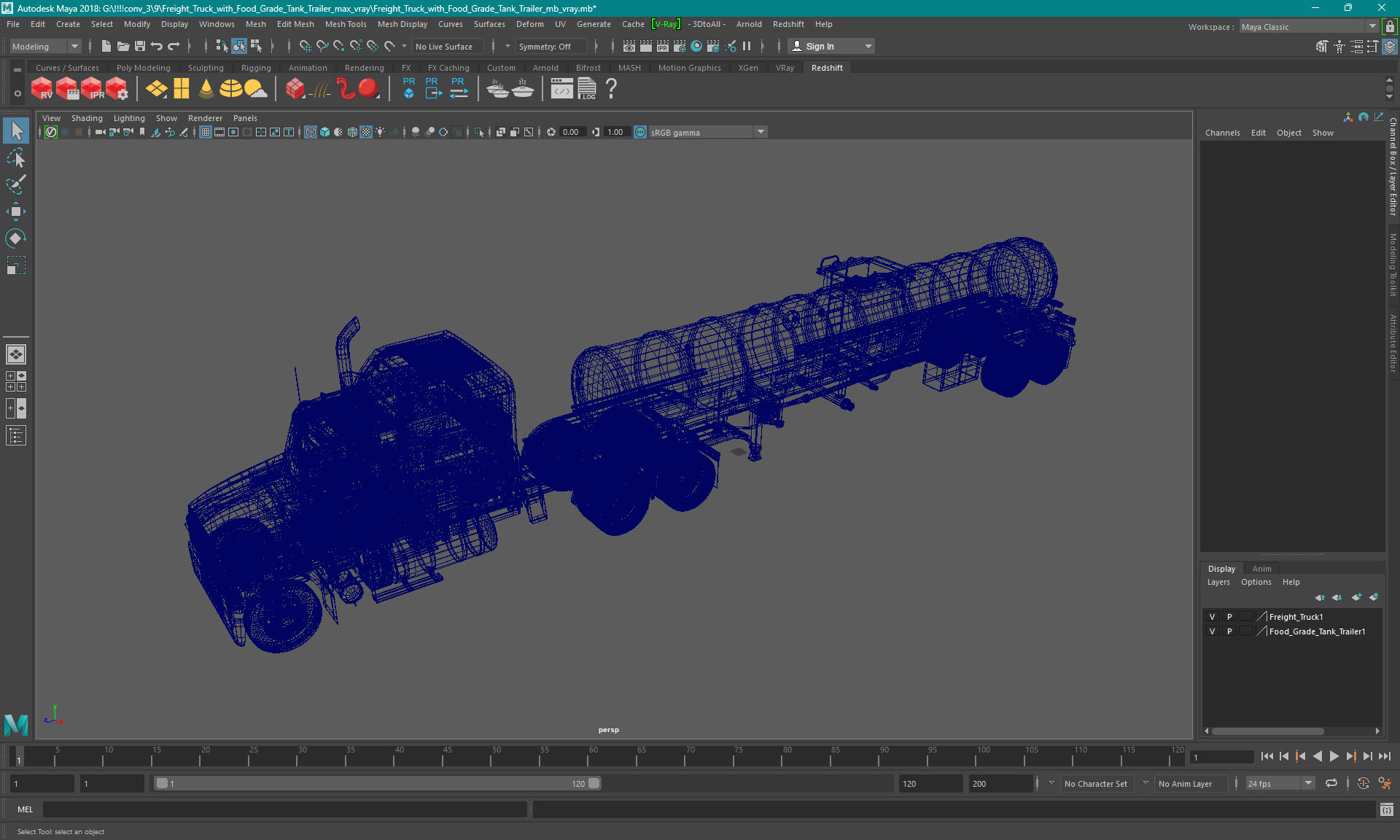This screenshot has width=1400, height=840.
Task: Click the Redshift shader ball shelf icon
Action: point(368,89)
